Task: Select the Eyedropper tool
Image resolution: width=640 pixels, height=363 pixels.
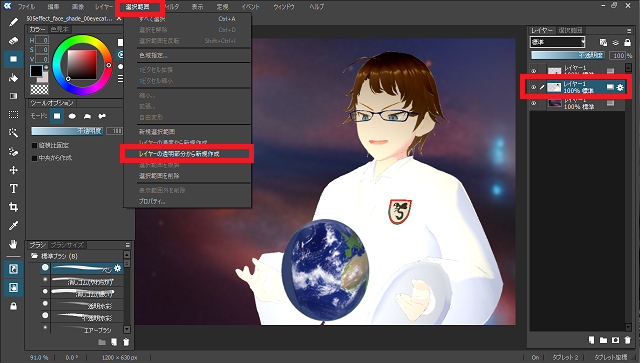Action: tap(13, 225)
